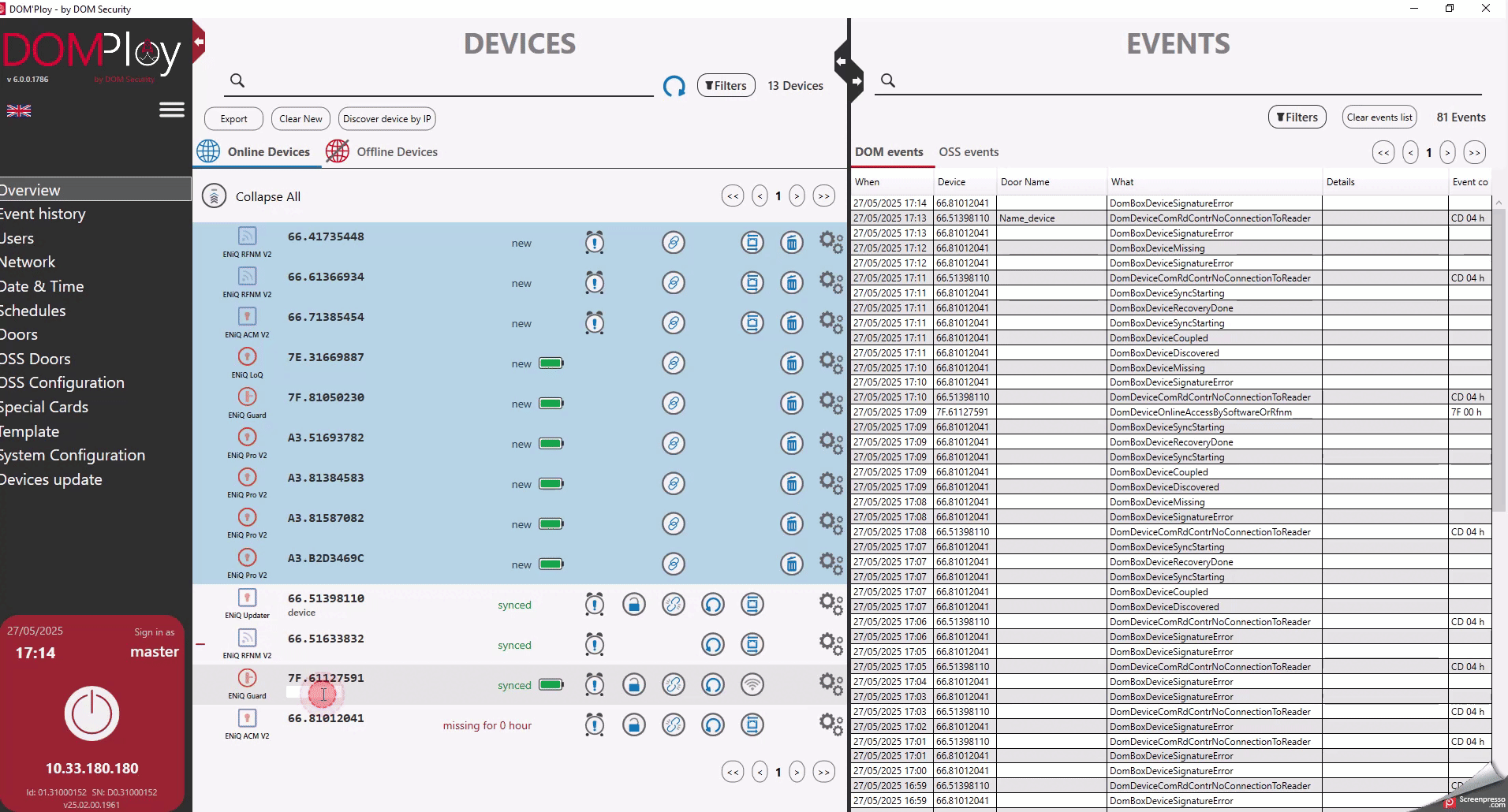
Task: Open the events Filters options
Action: 1297,117
